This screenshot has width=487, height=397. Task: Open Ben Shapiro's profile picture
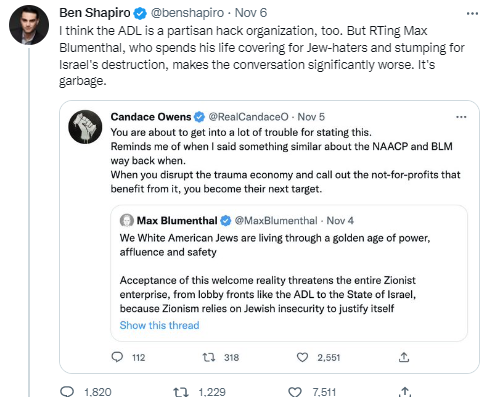coord(29,25)
